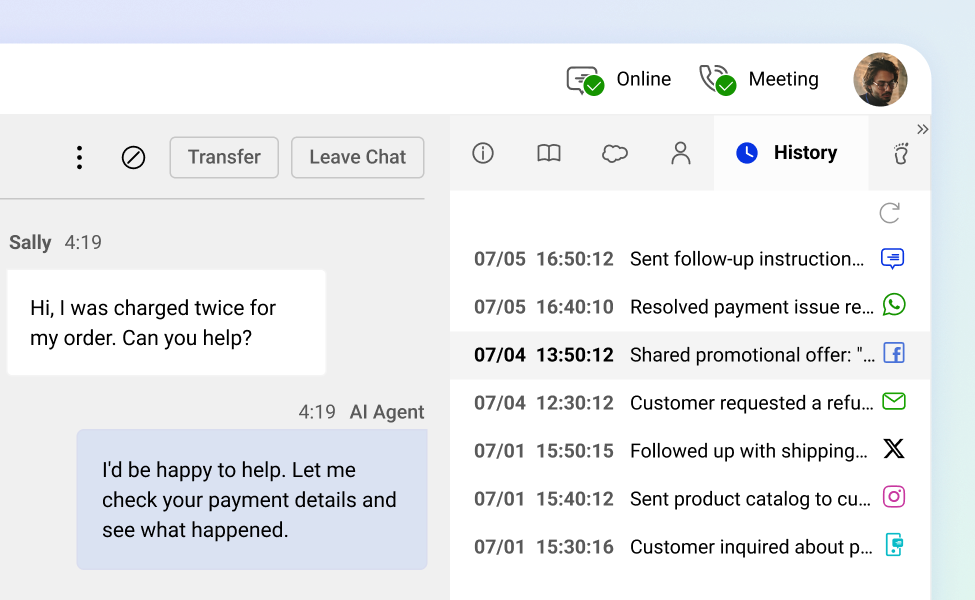Image resolution: width=975 pixels, height=600 pixels.
Task: Click the Transfer button
Action: (224, 157)
